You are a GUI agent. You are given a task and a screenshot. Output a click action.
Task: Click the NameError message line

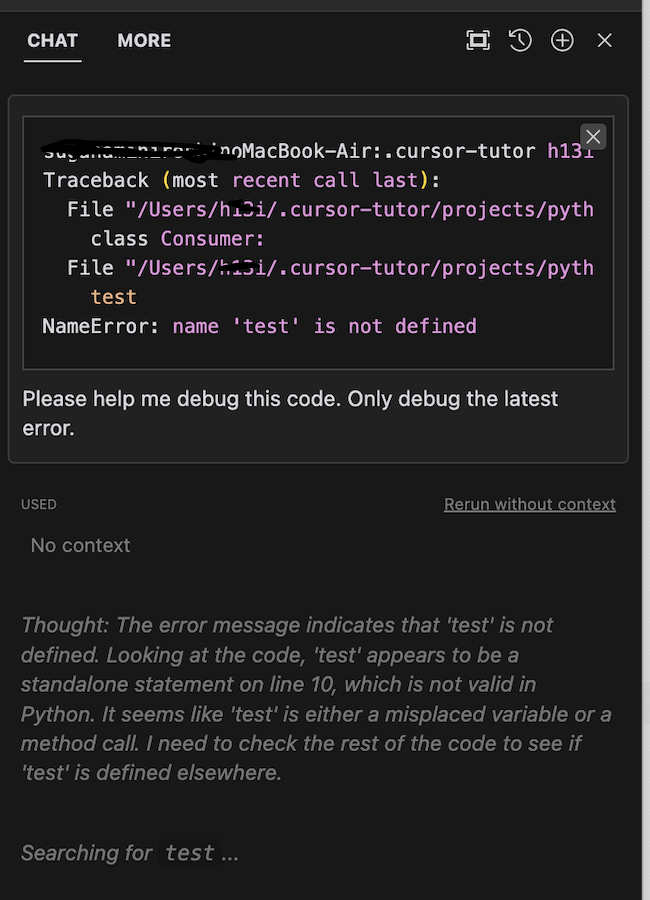point(260,326)
